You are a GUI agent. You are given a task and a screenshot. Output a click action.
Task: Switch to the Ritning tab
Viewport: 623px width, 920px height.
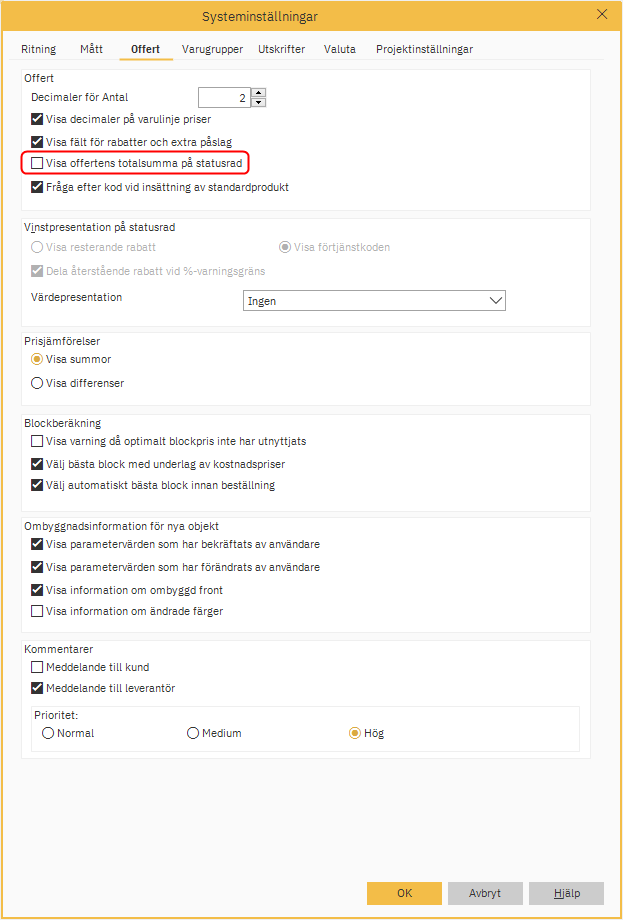click(x=39, y=49)
